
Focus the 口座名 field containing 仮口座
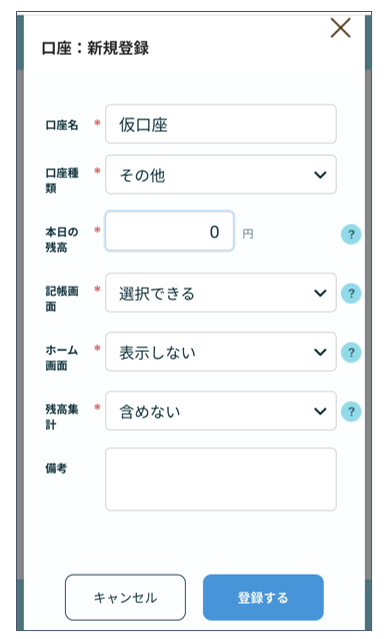click(221, 124)
